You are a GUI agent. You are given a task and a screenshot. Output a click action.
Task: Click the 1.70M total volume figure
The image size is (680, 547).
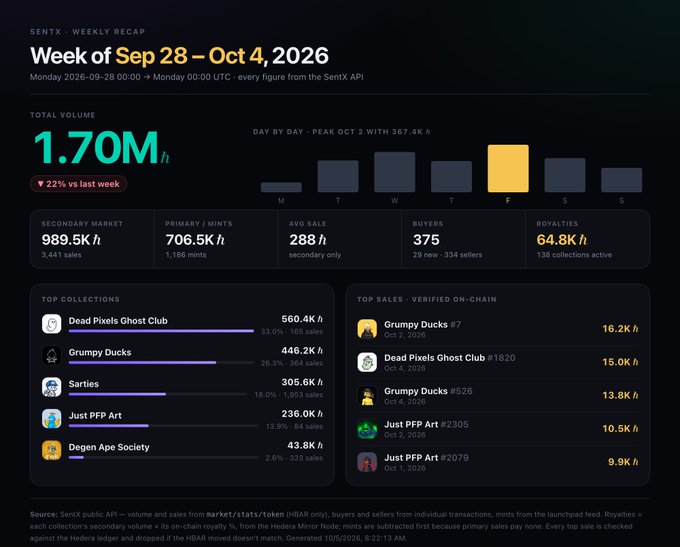click(x=101, y=147)
